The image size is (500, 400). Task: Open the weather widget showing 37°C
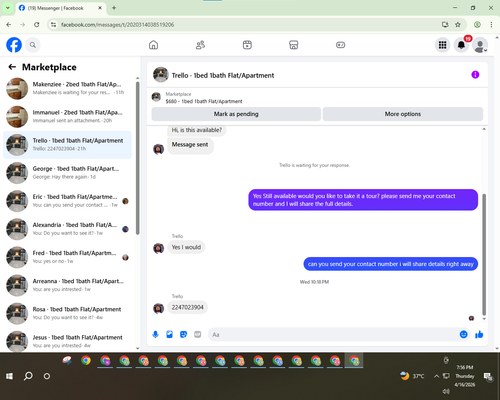click(412, 376)
